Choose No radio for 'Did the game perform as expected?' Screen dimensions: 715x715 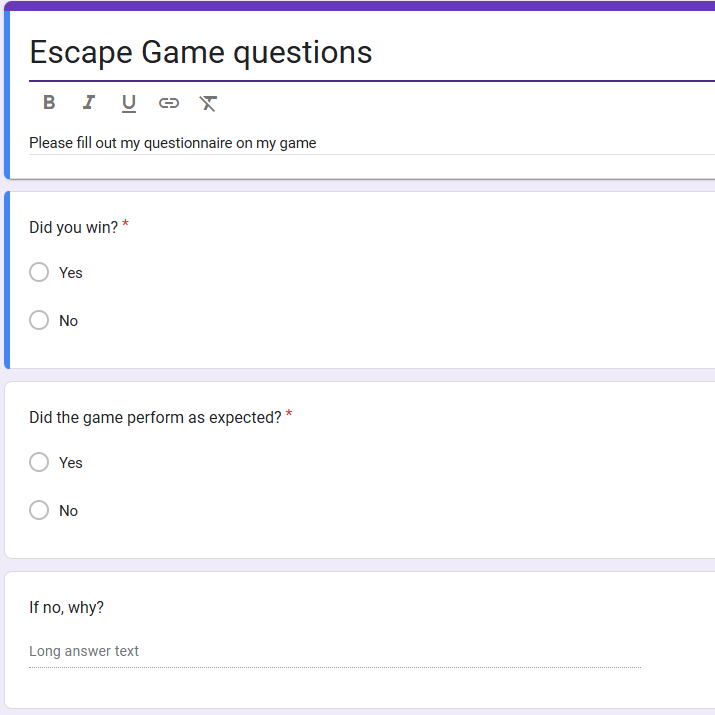pos(39,510)
